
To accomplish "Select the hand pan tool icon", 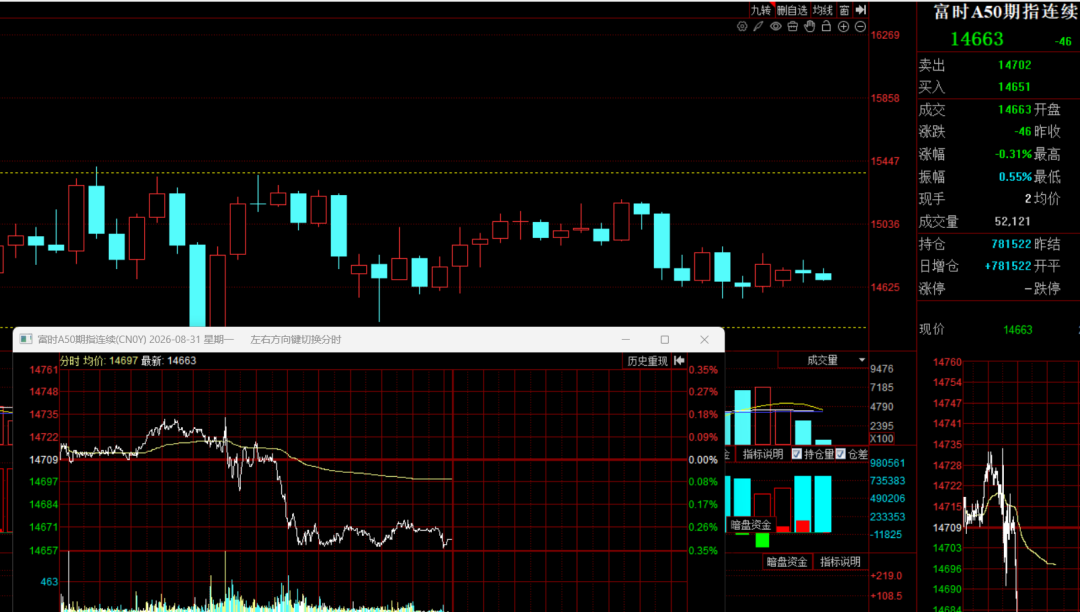I will [809, 26].
